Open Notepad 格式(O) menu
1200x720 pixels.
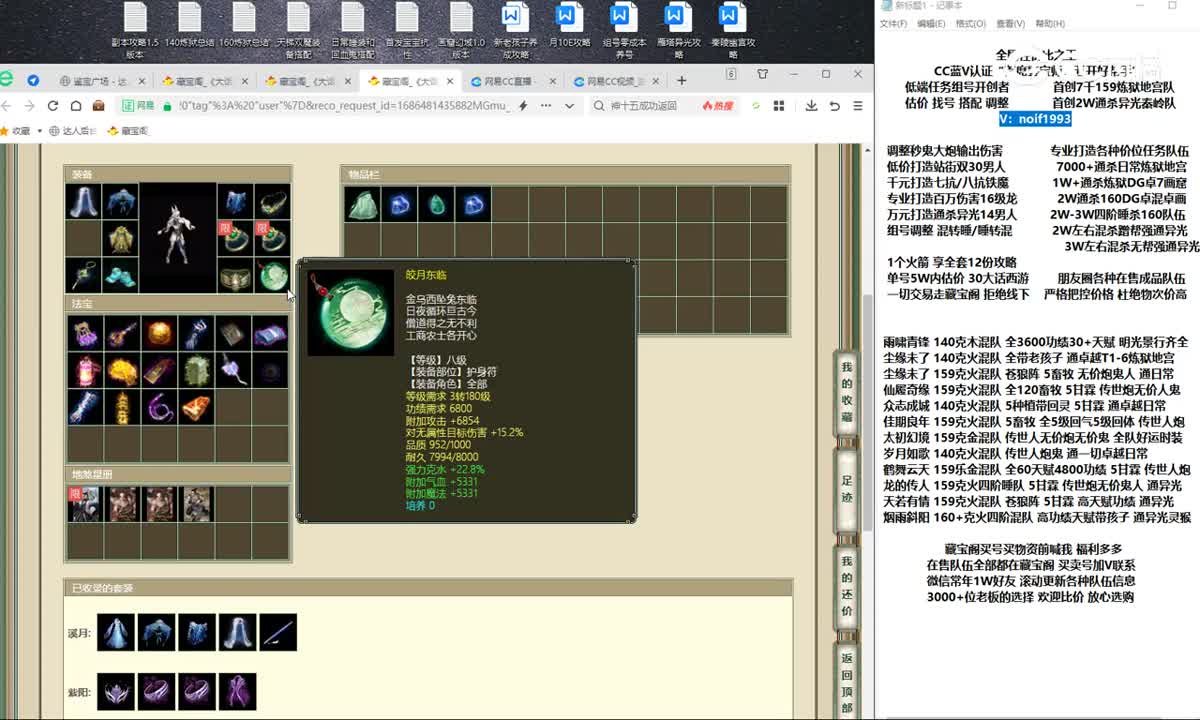pyautogui.click(x=969, y=24)
